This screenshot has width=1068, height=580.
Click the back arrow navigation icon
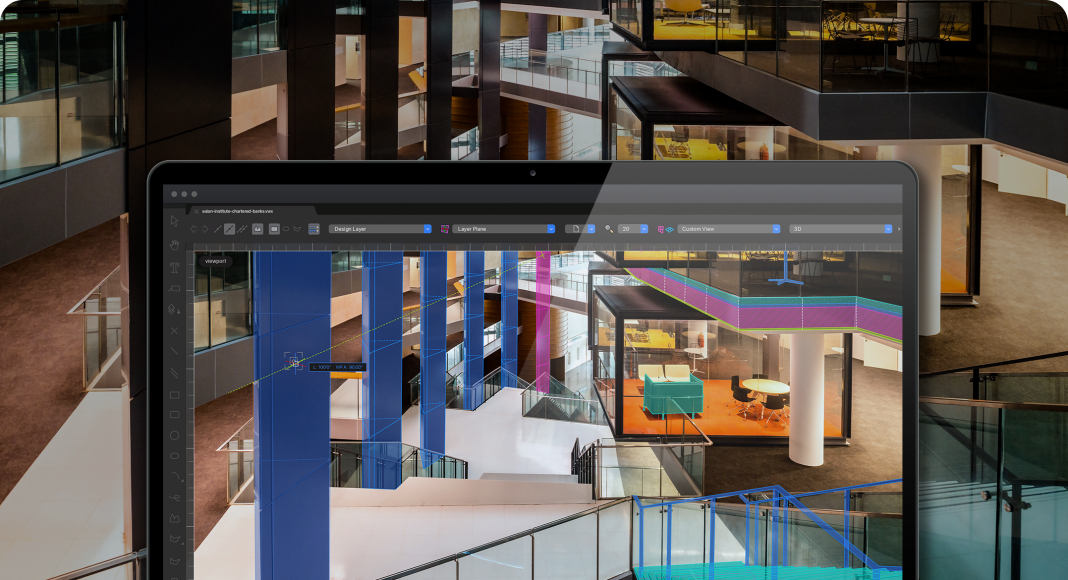(194, 229)
